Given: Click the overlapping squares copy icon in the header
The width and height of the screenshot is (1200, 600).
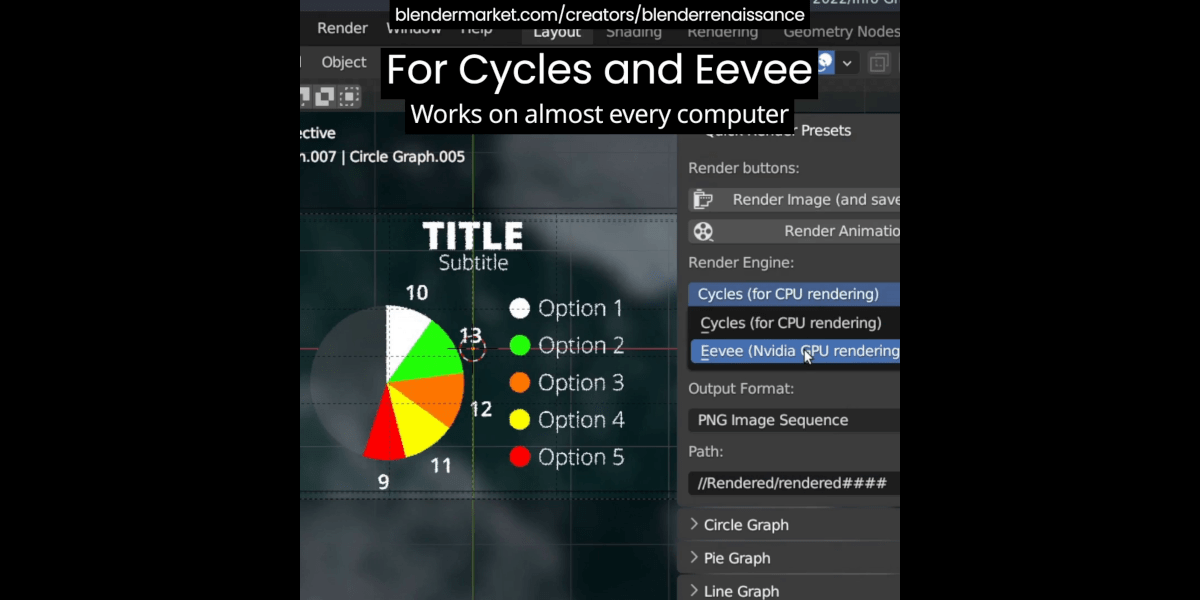Looking at the screenshot, I should tap(878, 62).
